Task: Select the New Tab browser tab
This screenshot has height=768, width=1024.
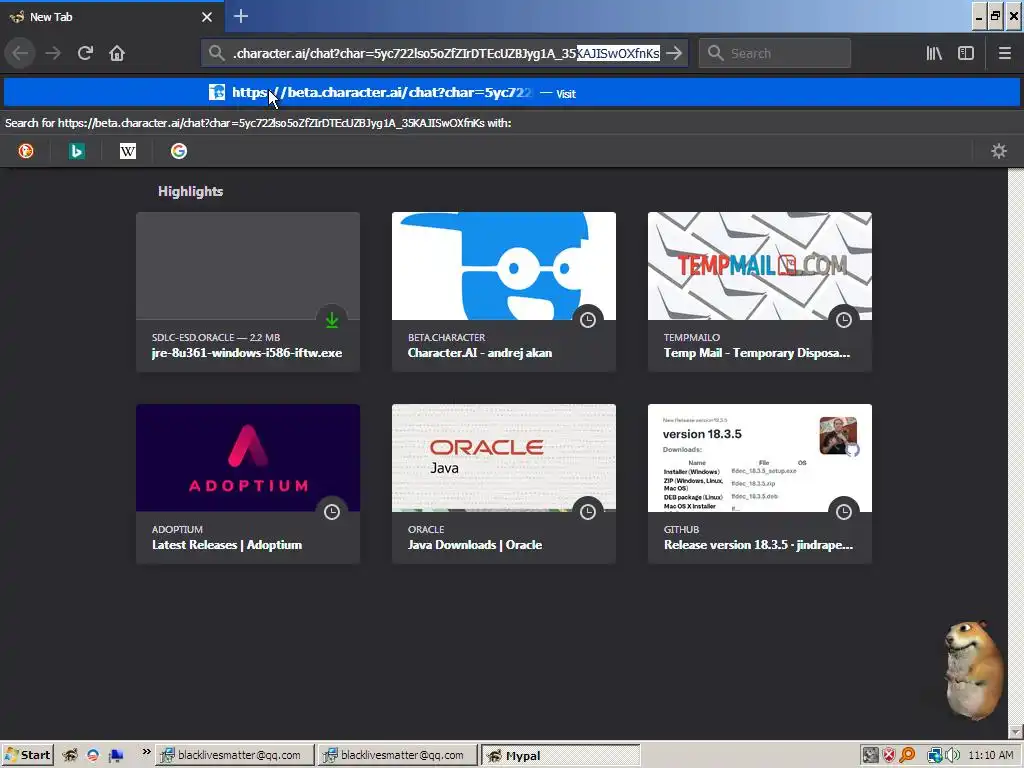Action: tap(112, 17)
